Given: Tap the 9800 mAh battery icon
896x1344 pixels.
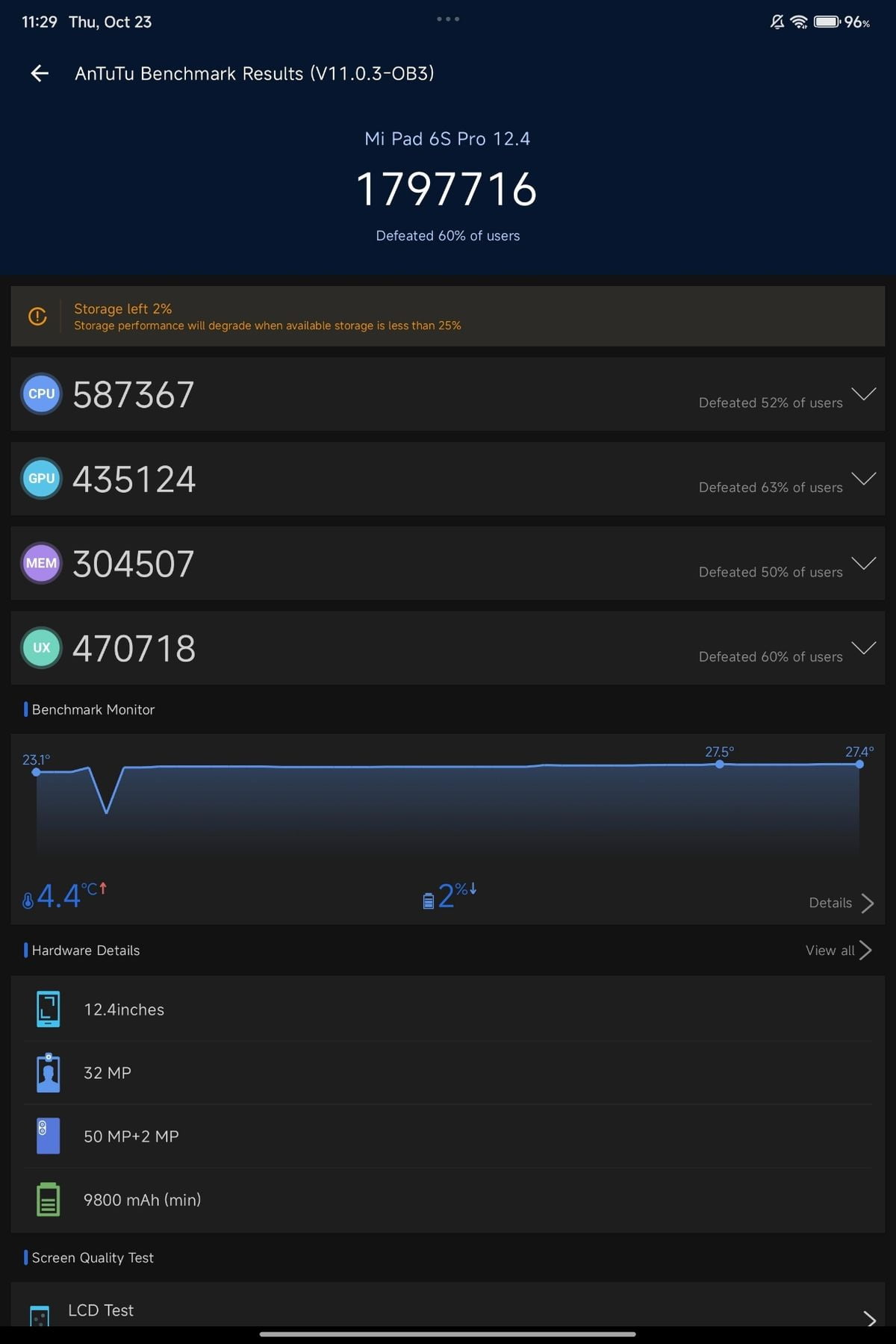Looking at the screenshot, I should click(x=49, y=1199).
